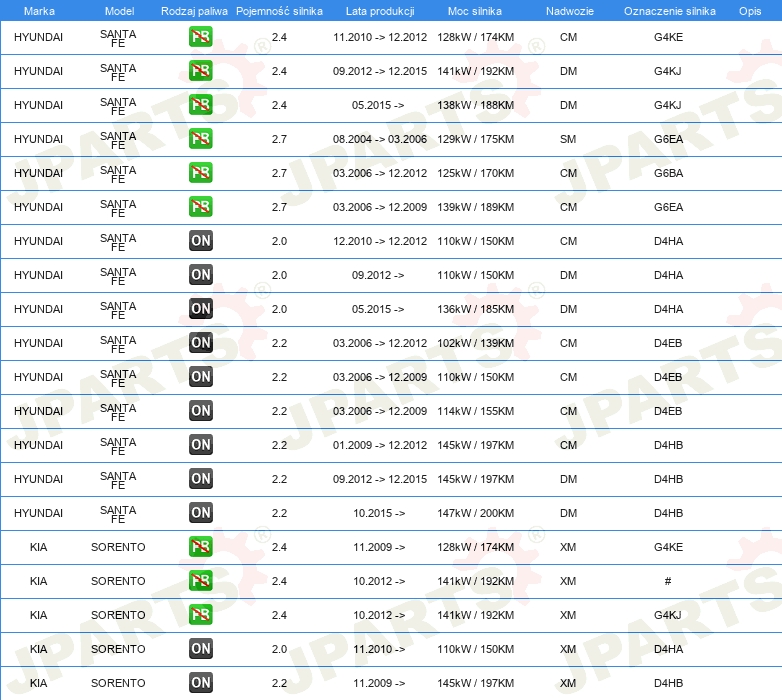Click the 10.2015 -> production years cell
Image resolution: width=782 pixels, height=700 pixels.
click(379, 513)
